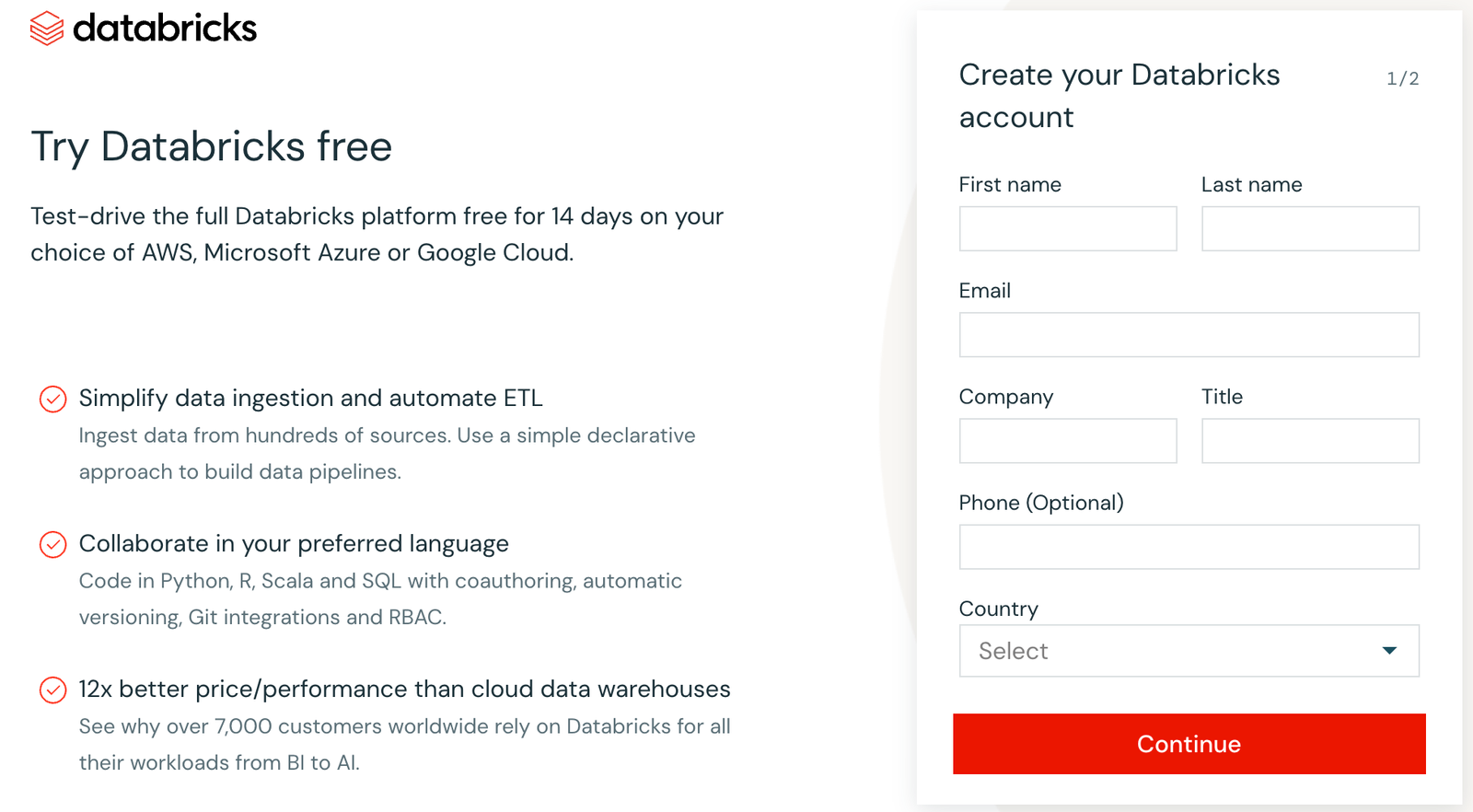Click the Phone (Optional) field
1473x812 pixels.
(x=1188, y=547)
